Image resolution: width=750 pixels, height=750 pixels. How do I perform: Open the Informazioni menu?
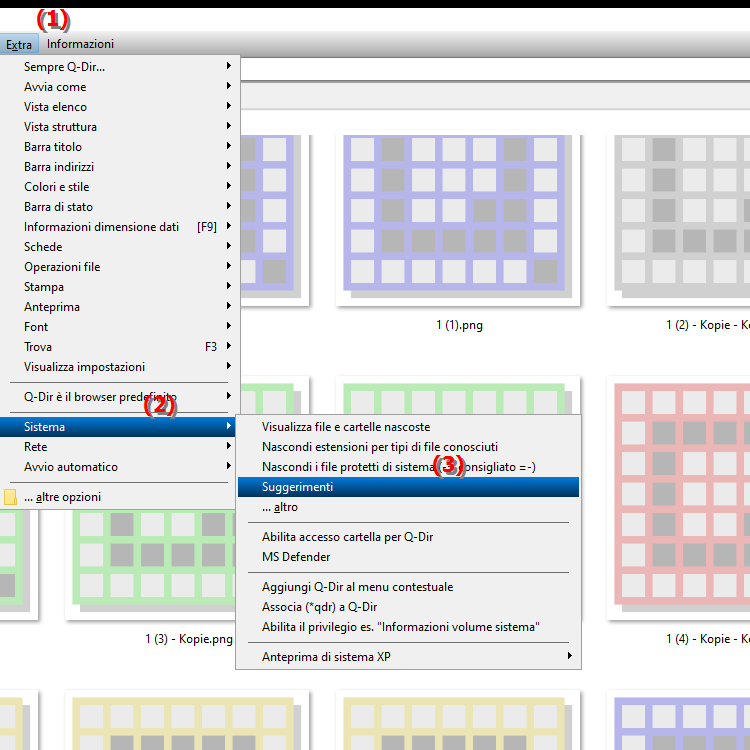click(x=80, y=44)
